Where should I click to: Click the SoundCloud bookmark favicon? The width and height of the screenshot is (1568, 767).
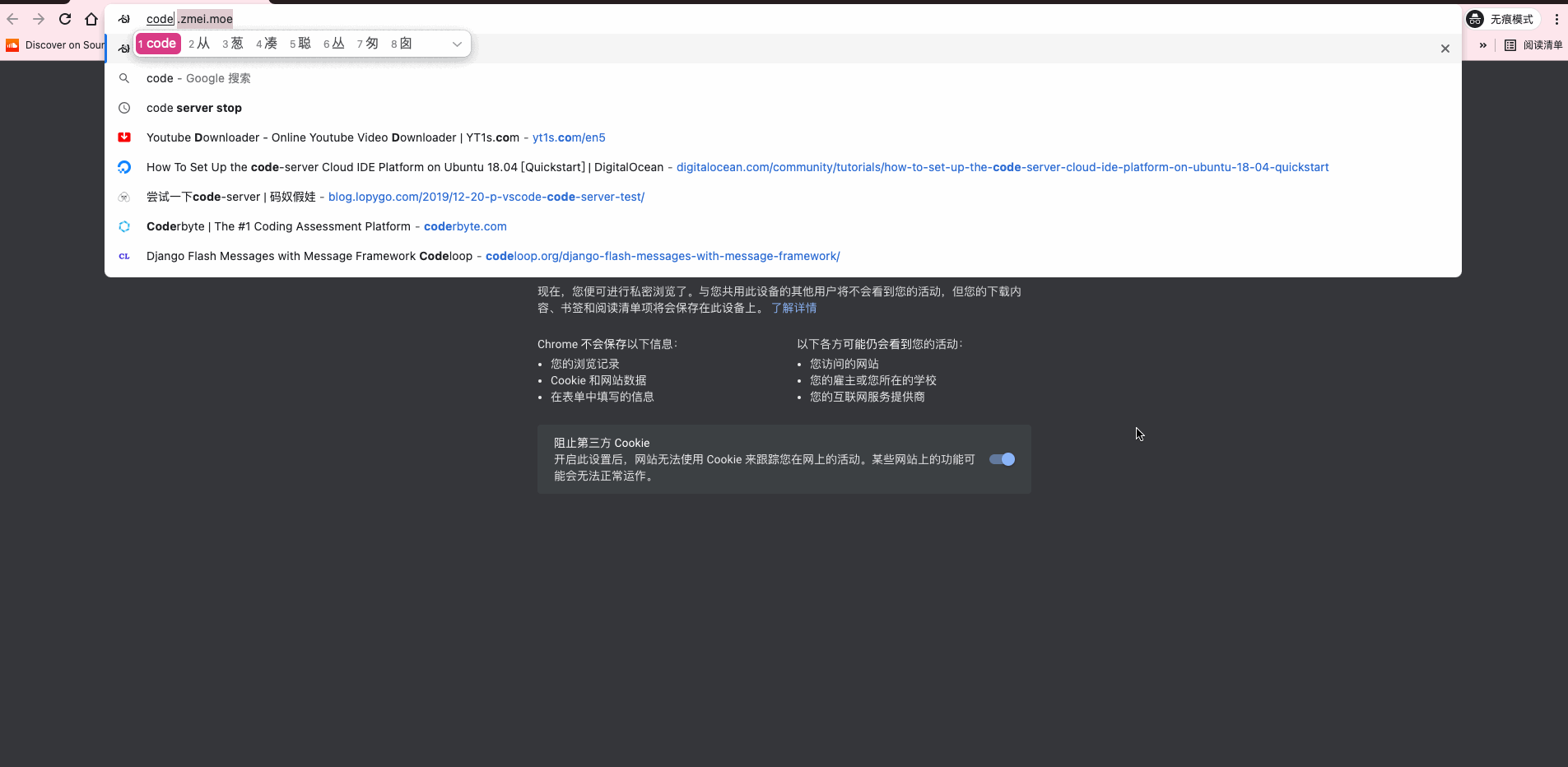12,45
